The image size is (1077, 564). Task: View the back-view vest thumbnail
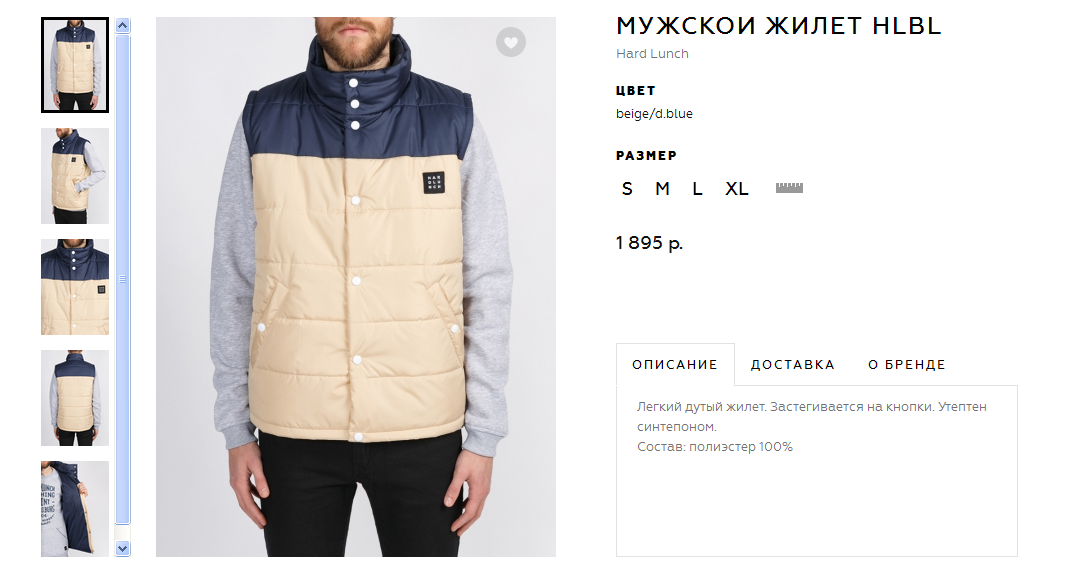point(75,398)
